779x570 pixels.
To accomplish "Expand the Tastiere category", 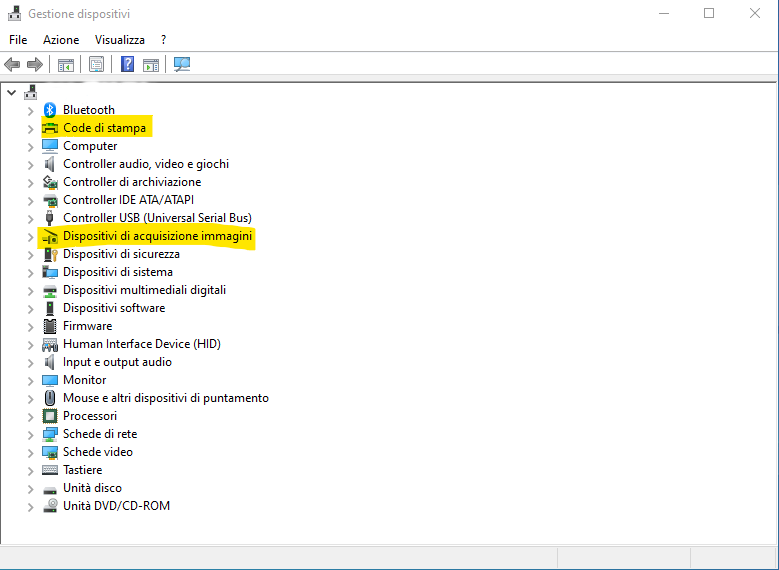I will click(x=30, y=471).
